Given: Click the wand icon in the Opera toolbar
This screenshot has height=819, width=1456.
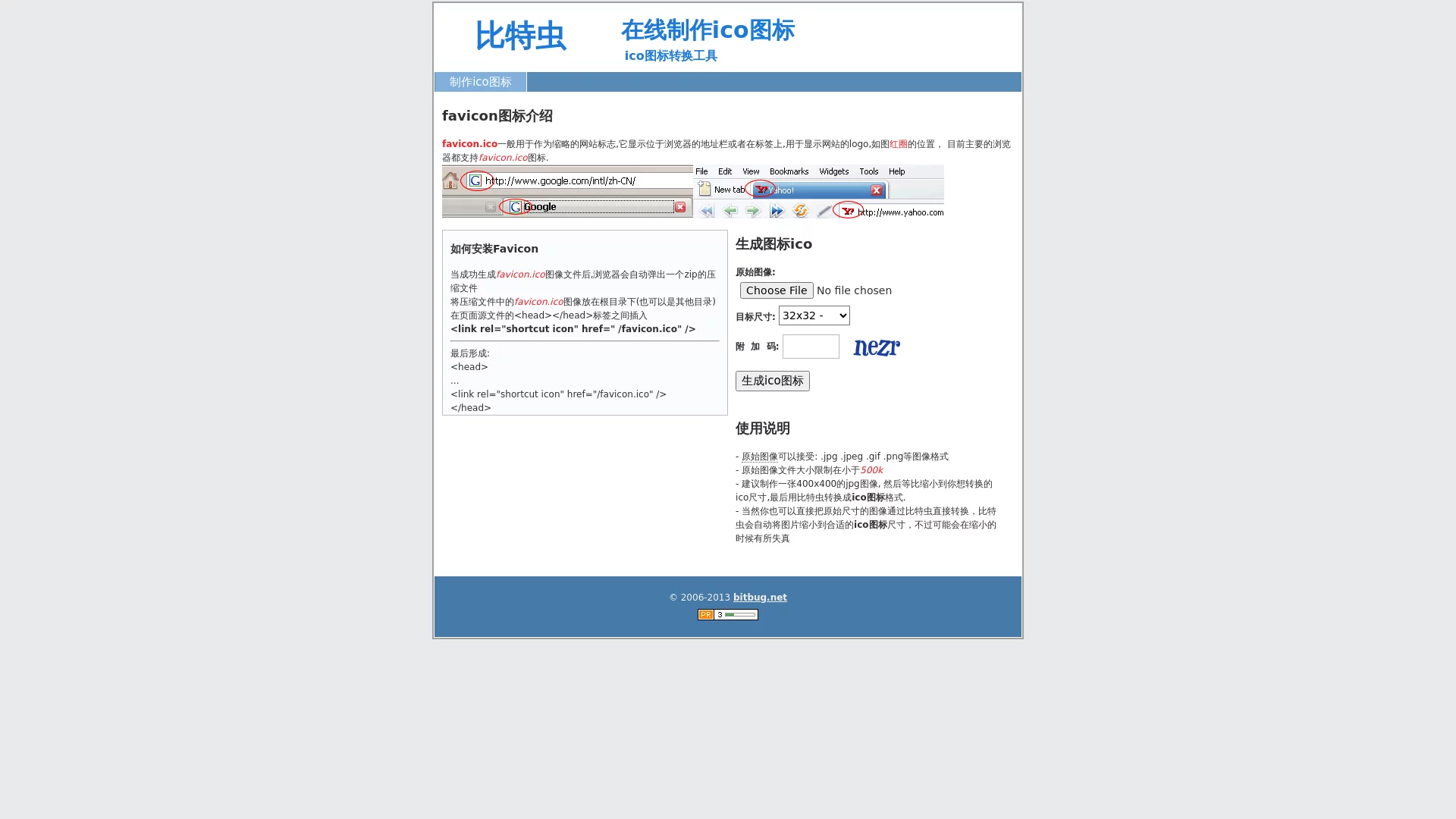Looking at the screenshot, I should click(x=824, y=211).
